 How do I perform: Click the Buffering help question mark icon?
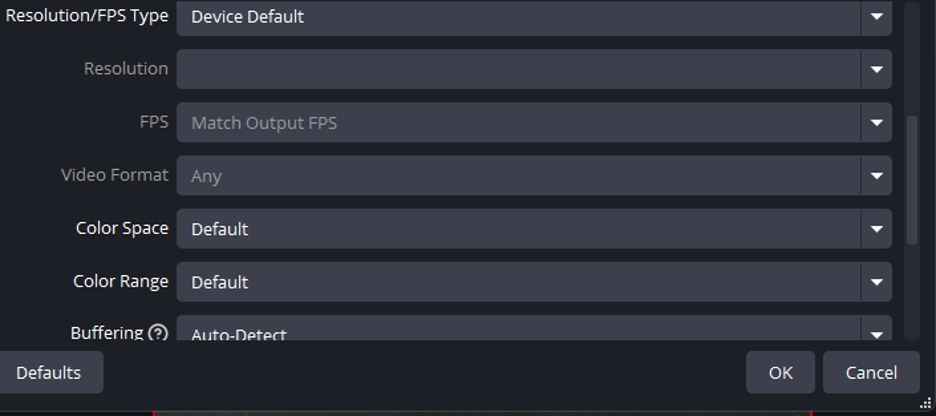tap(158, 333)
